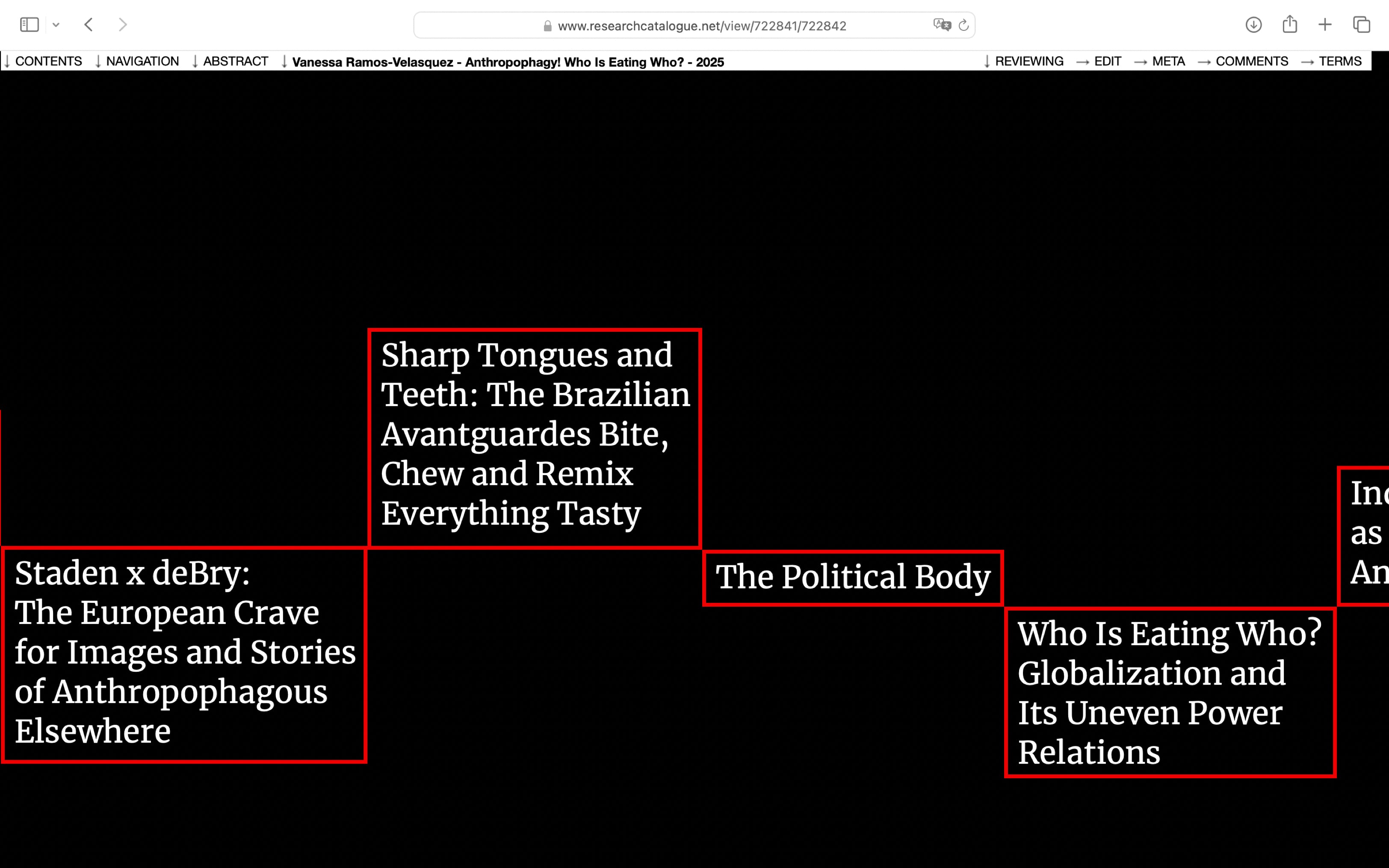Screen dimensions: 1389x868
Task: Open 'The Political Body' chapter box
Action: coord(852,577)
